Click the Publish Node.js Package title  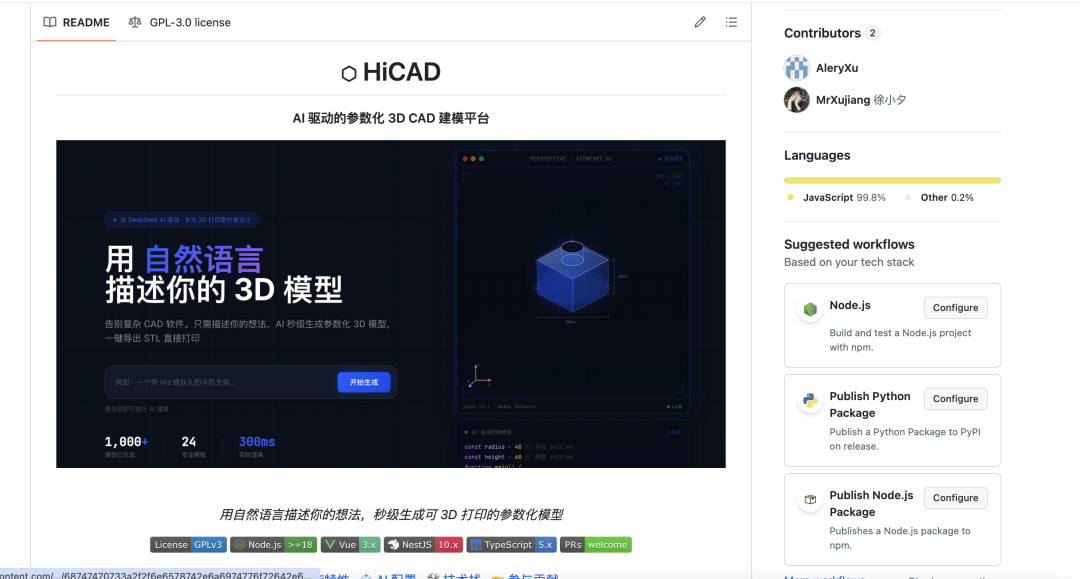(871, 504)
